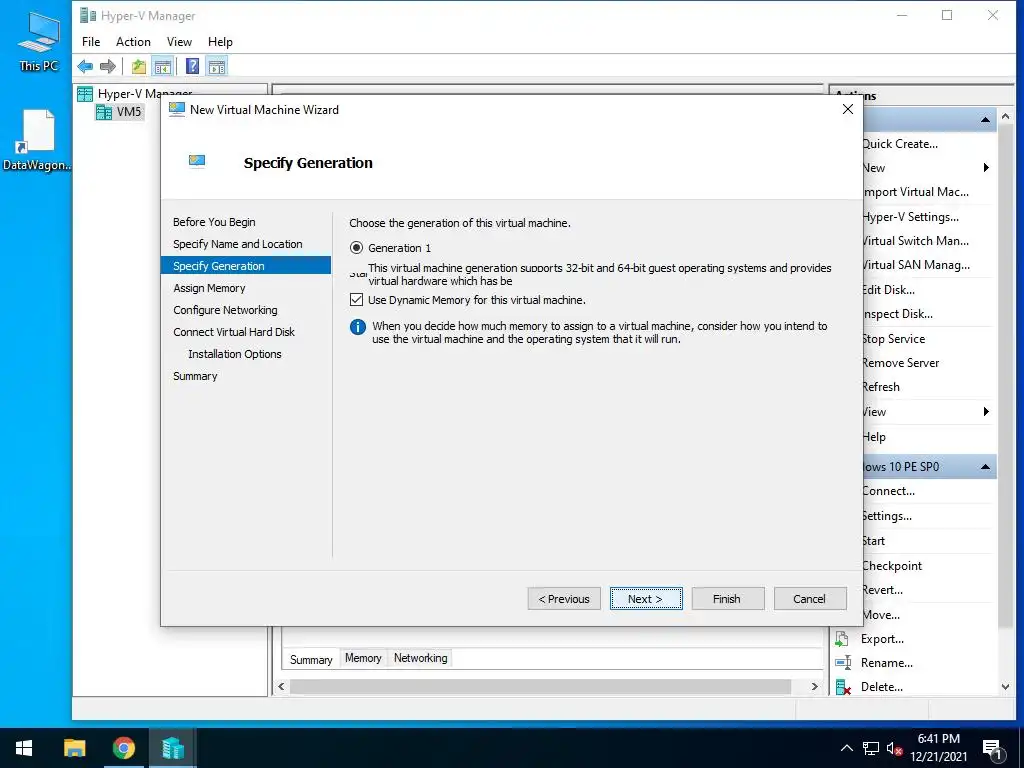Click the Up one level folder icon
The width and height of the screenshot is (1024, 768).
click(x=138, y=66)
